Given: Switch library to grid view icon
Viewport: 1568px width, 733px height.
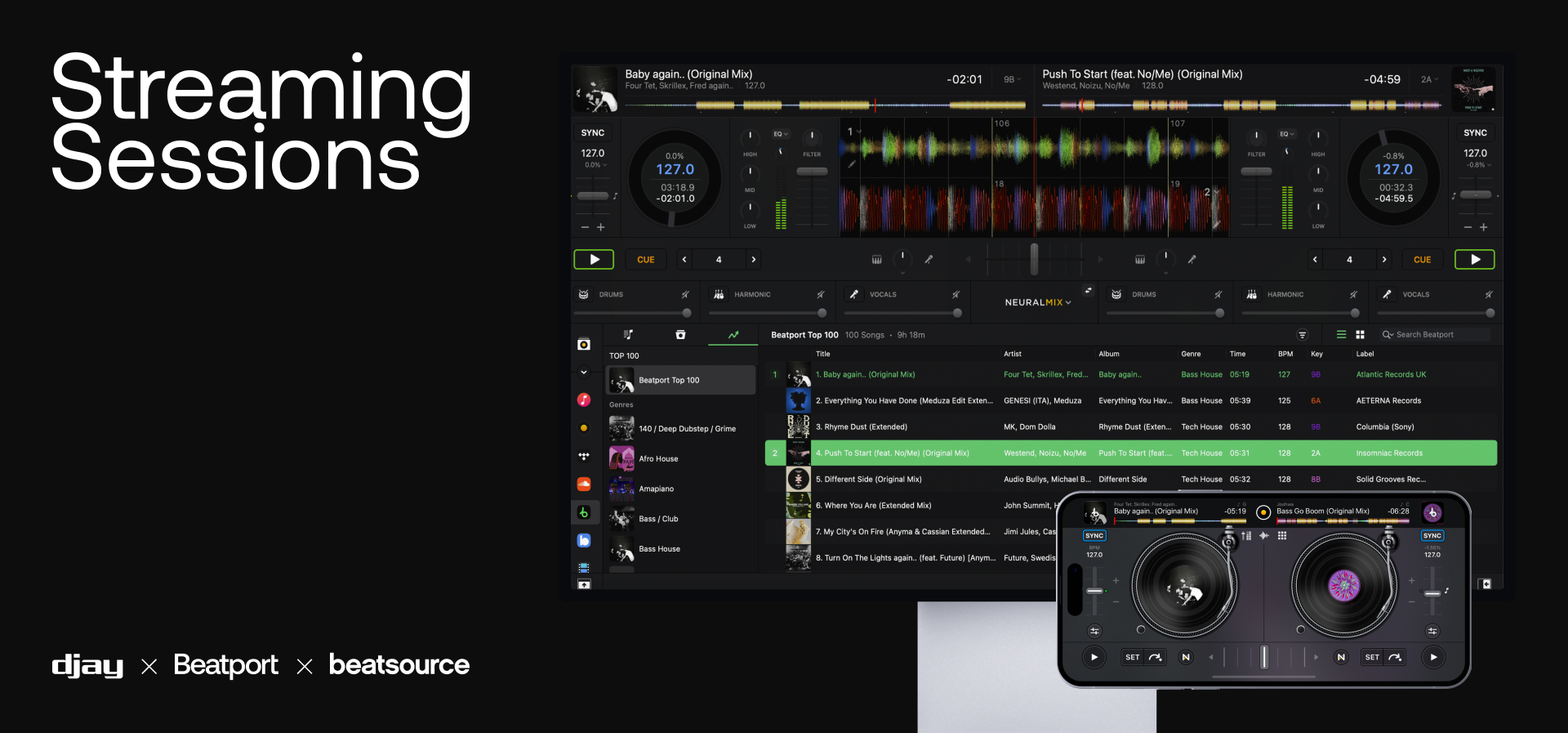Looking at the screenshot, I should 1360,335.
